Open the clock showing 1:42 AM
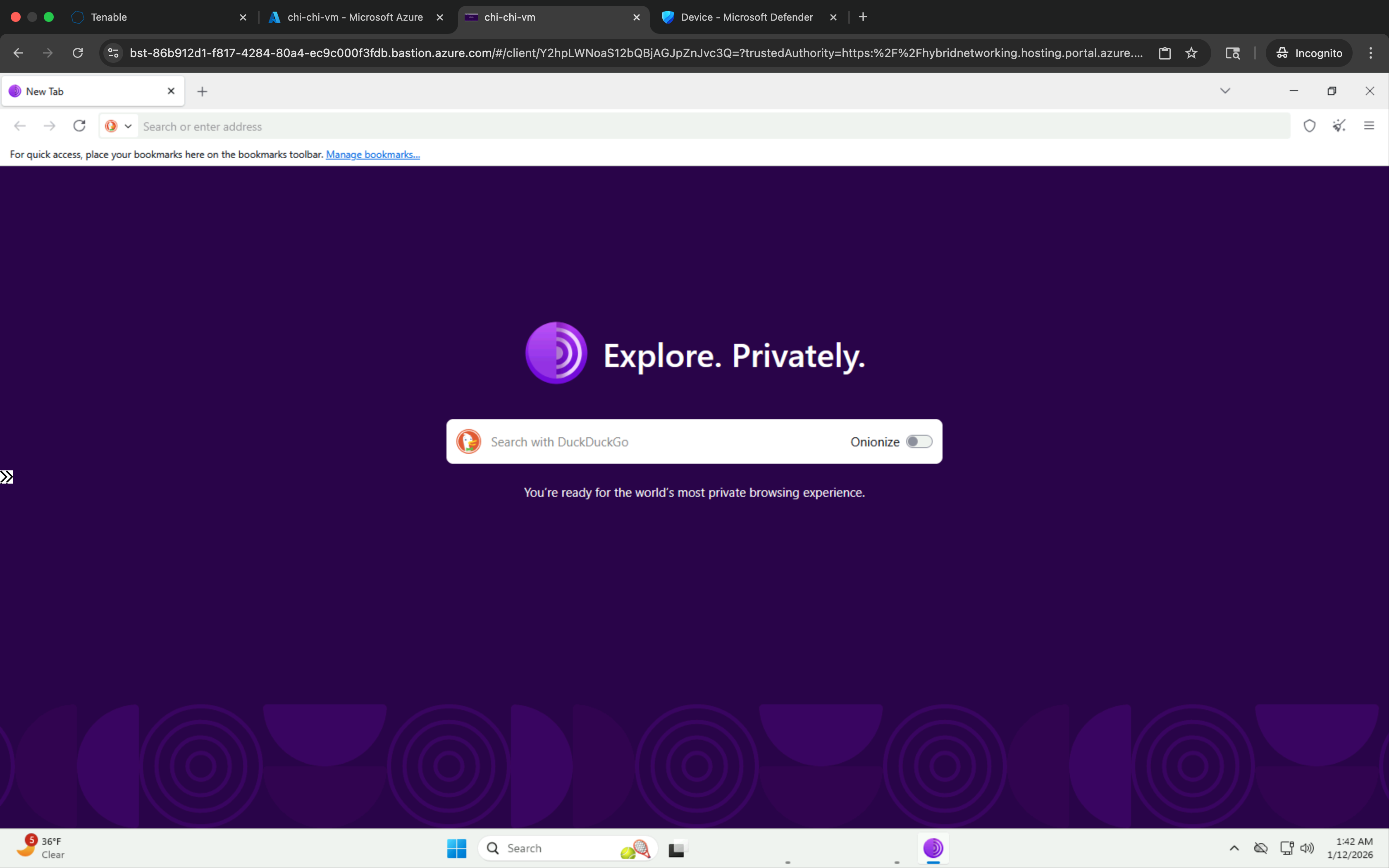The width and height of the screenshot is (1389, 868). coord(1350,848)
